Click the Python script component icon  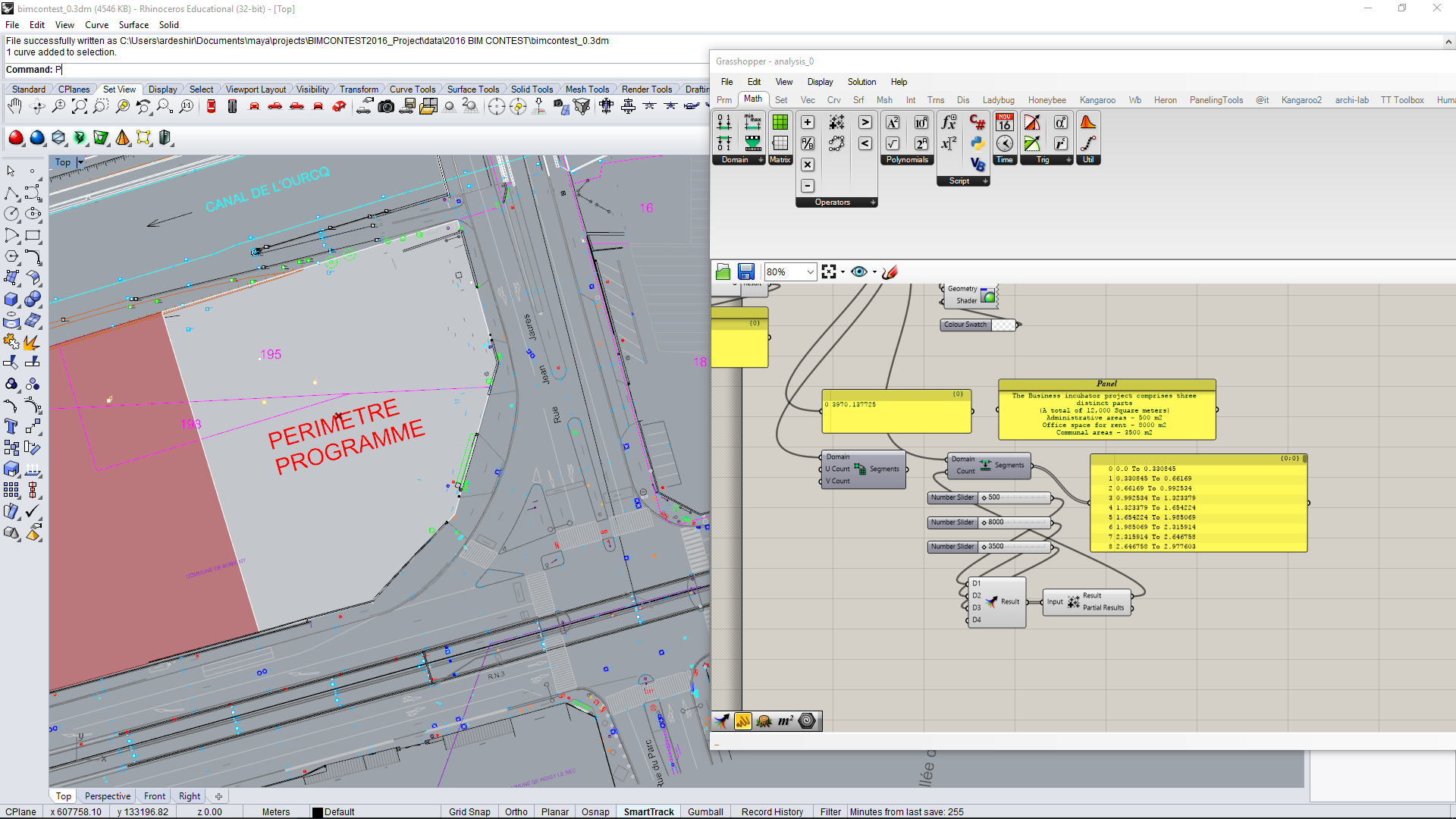[x=977, y=143]
